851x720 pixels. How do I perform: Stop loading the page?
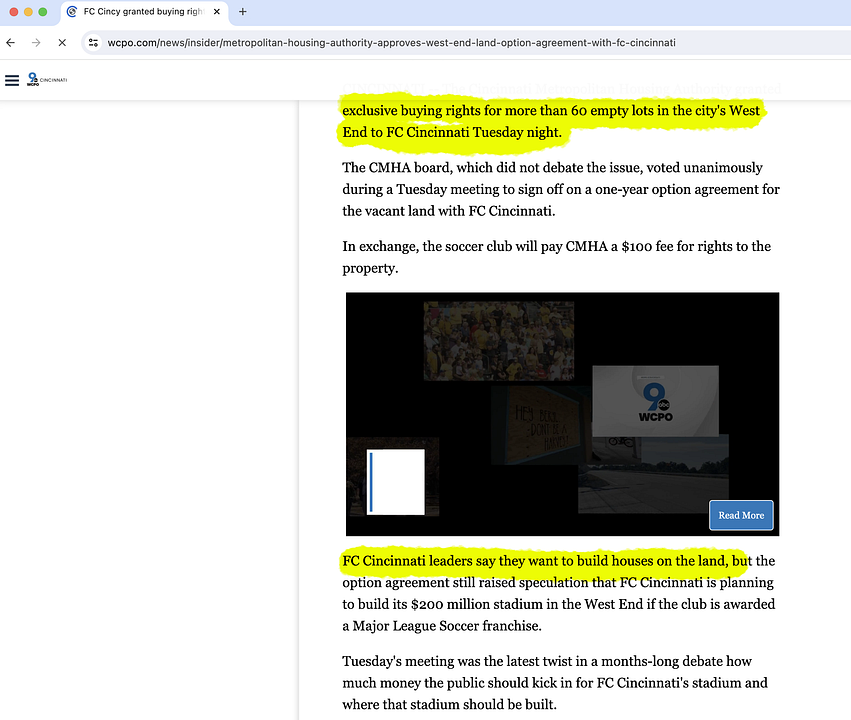coord(62,42)
